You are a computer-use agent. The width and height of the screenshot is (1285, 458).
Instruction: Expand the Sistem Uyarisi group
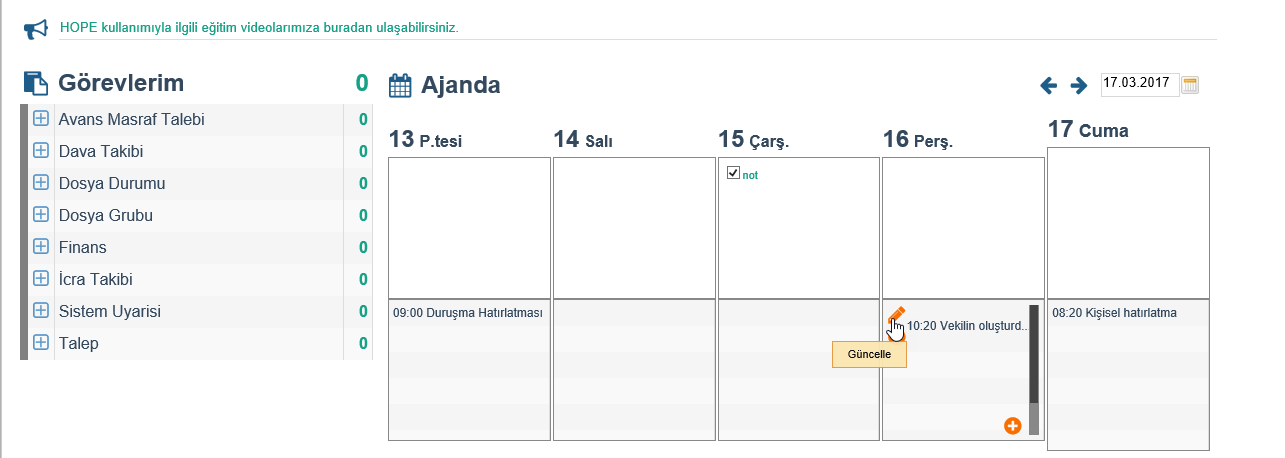coord(41,311)
